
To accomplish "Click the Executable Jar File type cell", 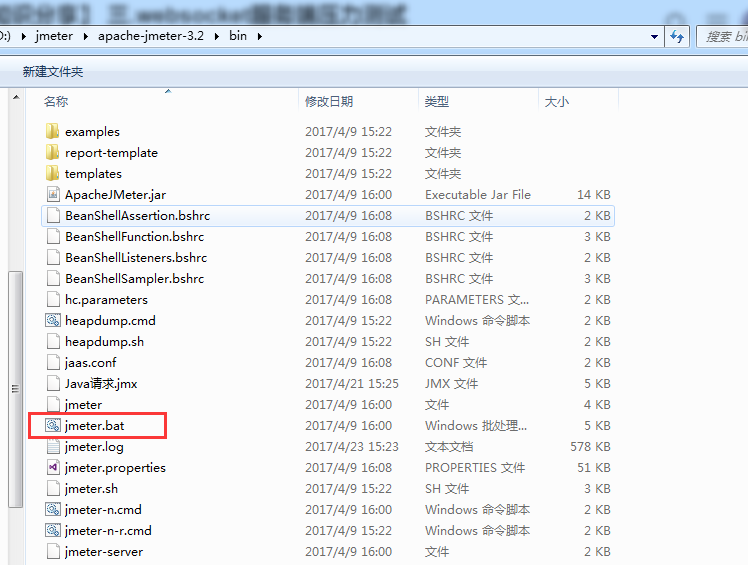I will tap(478, 195).
